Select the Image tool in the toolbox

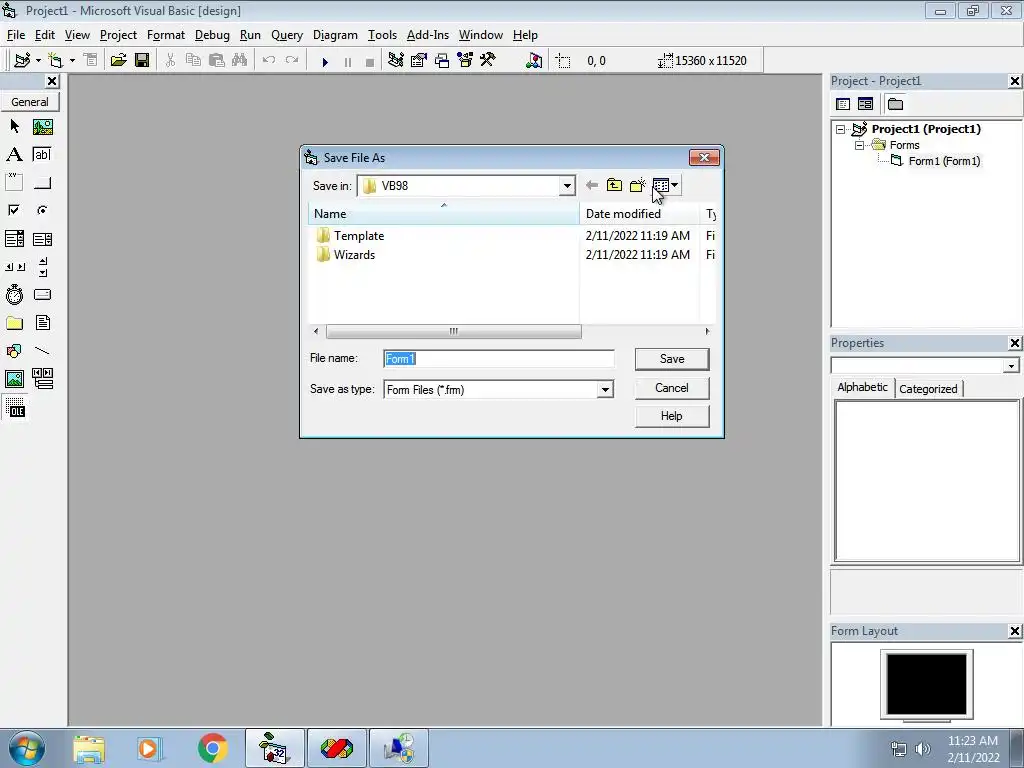click(x=14, y=378)
